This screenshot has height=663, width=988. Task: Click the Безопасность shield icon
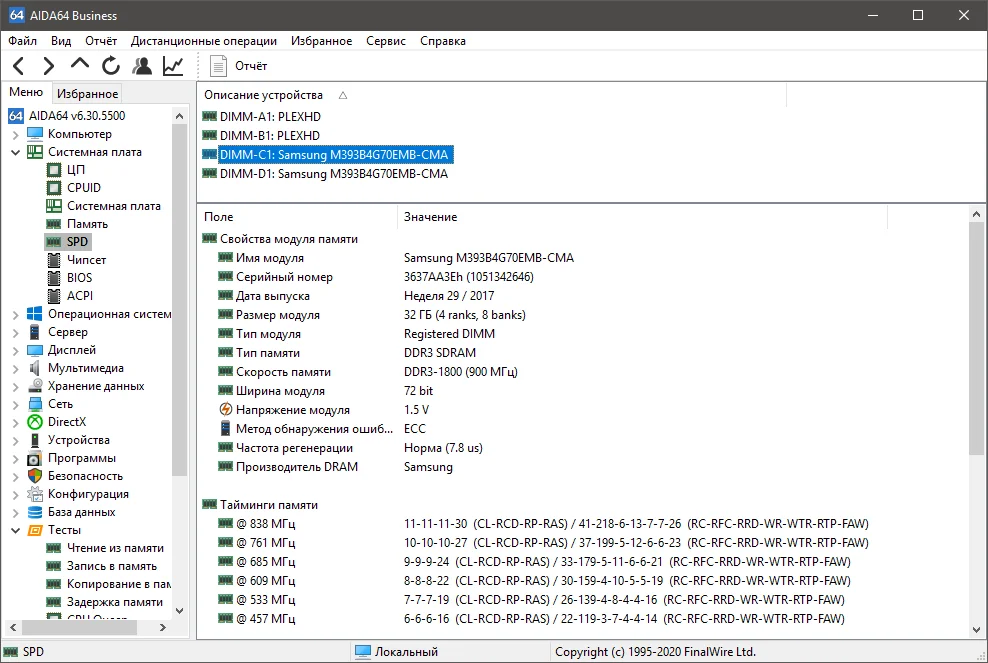pos(35,476)
